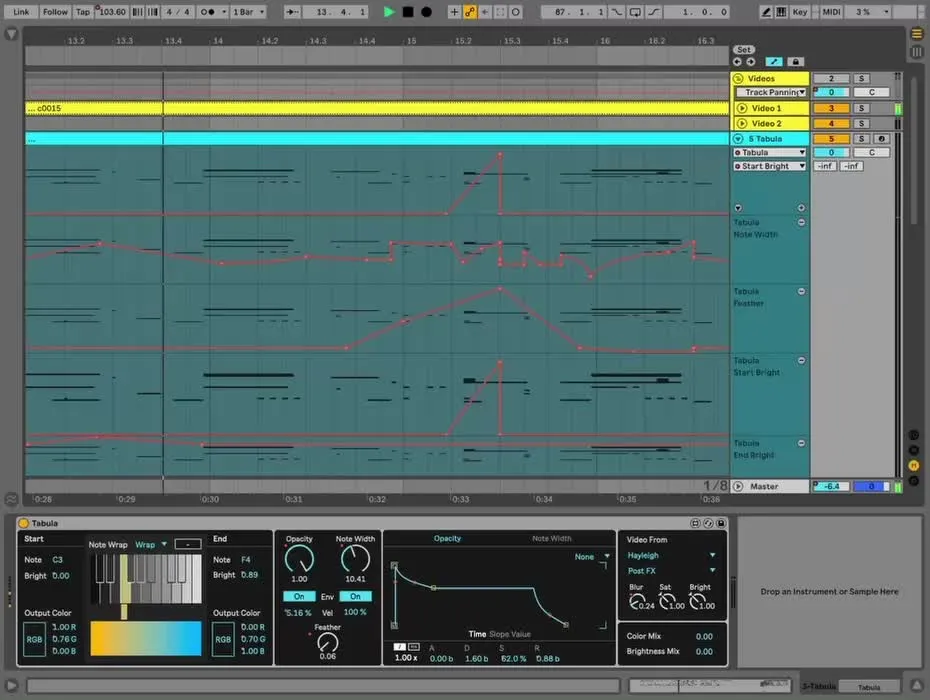
Task: Turn on the metronome
Action: [208, 12]
